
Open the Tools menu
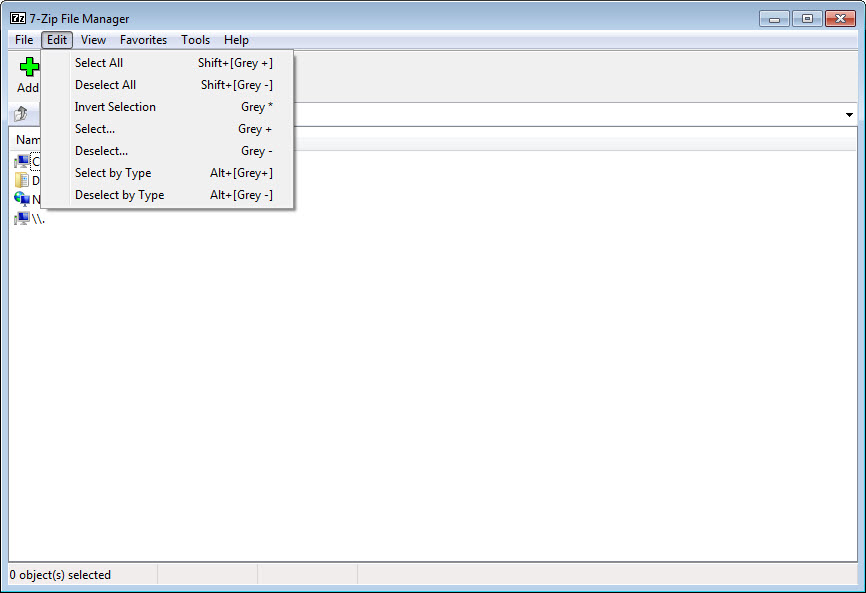click(196, 40)
